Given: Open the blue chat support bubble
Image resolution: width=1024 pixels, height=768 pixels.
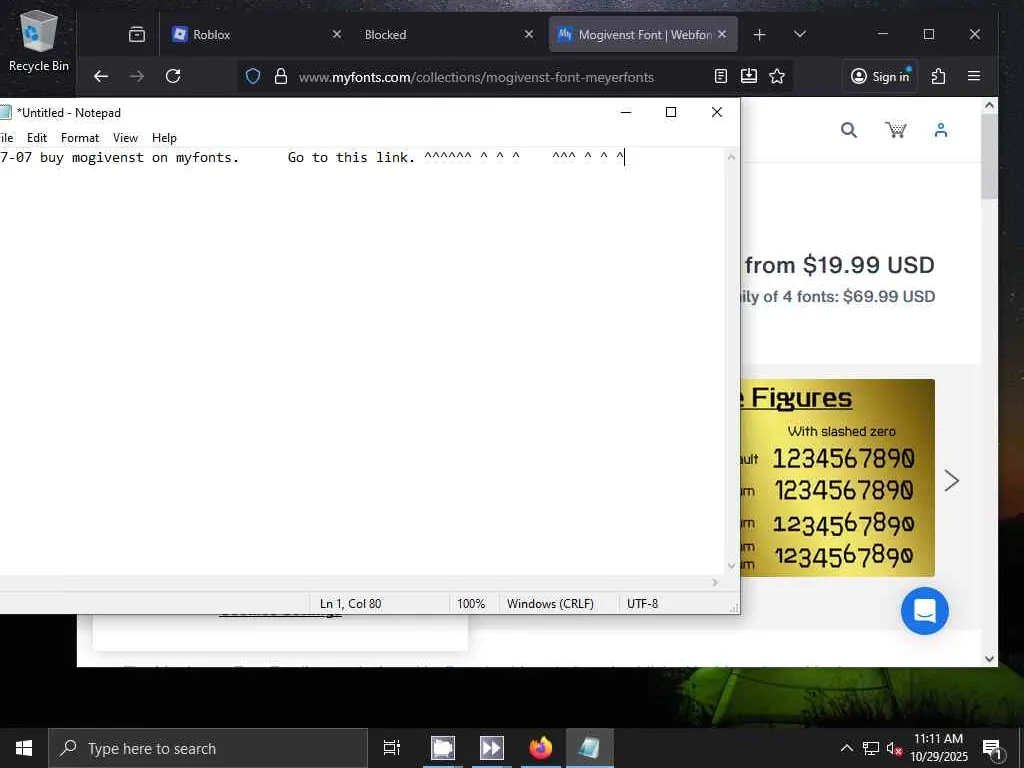Looking at the screenshot, I should [925, 611].
